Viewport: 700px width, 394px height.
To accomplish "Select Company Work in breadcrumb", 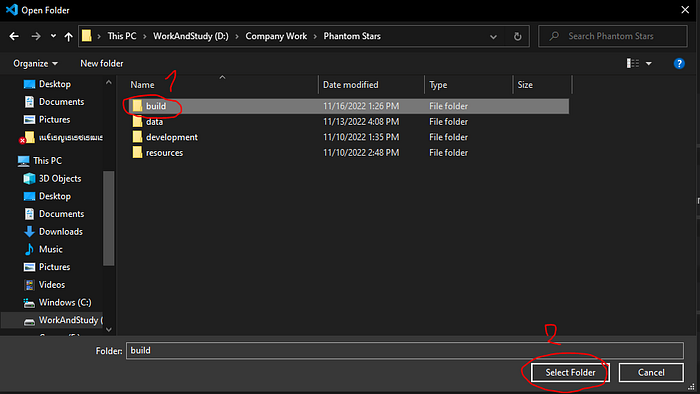I will point(276,36).
